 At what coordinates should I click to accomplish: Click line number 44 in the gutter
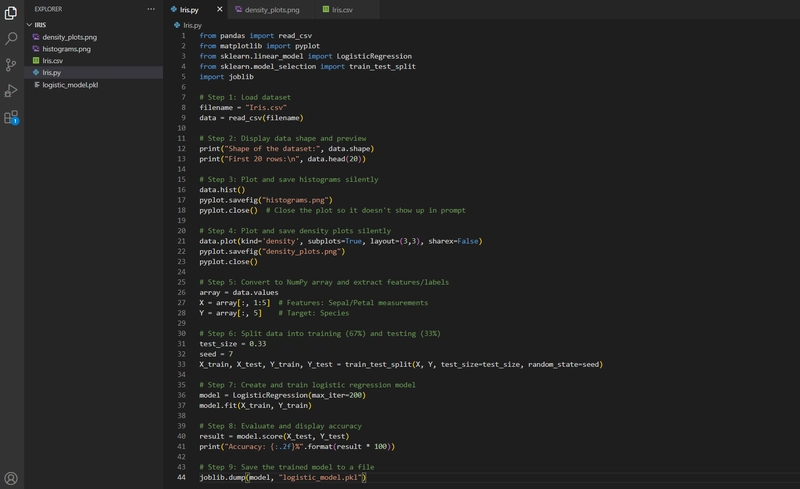pyautogui.click(x=181, y=477)
